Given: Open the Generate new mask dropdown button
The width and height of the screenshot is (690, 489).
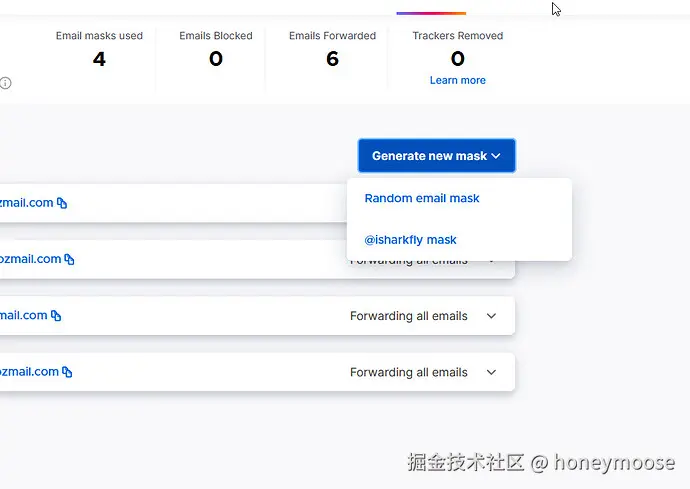Looking at the screenshot, I should pos(437,156).
